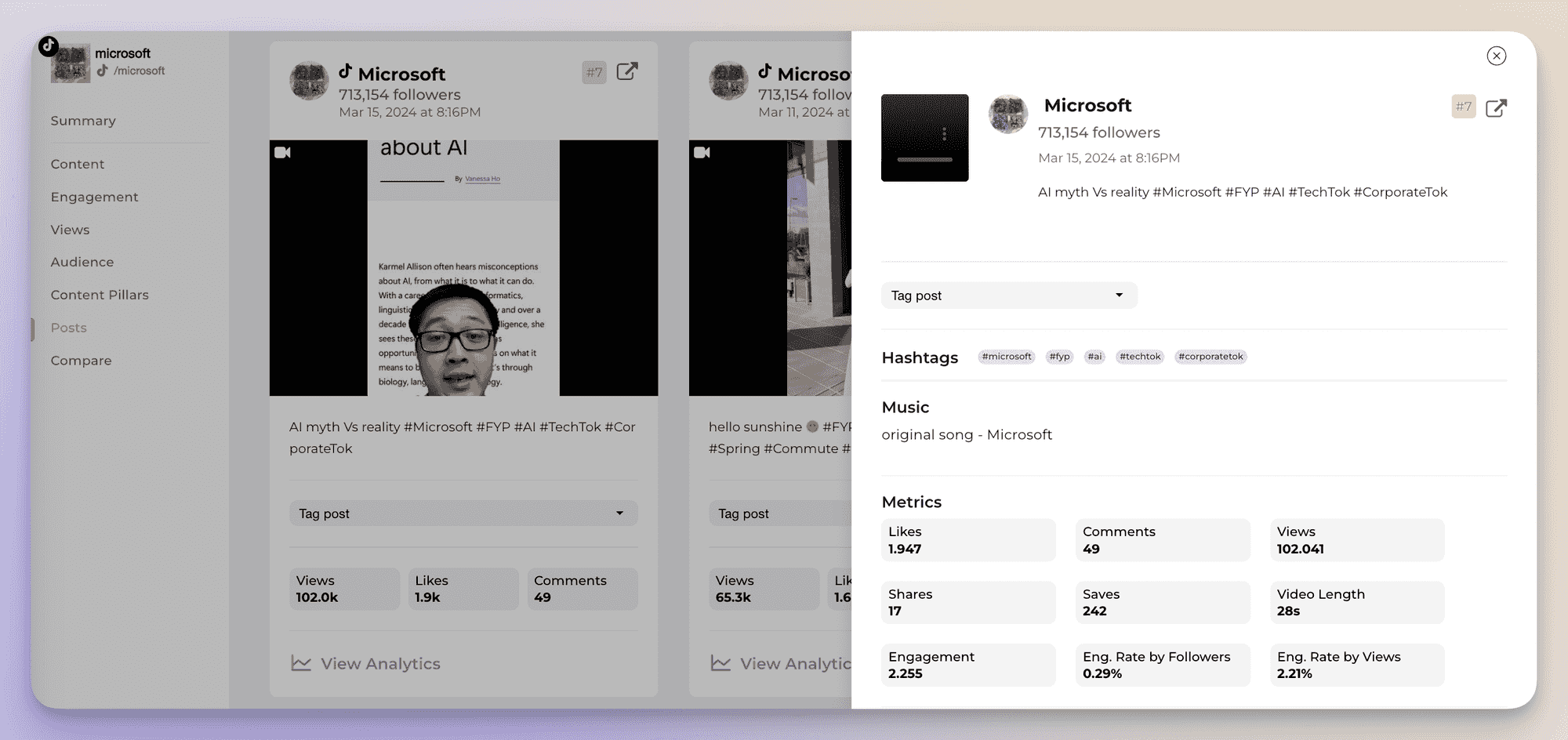The image size is (1568, 740).
Task: Click View Analytics on the AI myth post
Action: tap(365, 663)
